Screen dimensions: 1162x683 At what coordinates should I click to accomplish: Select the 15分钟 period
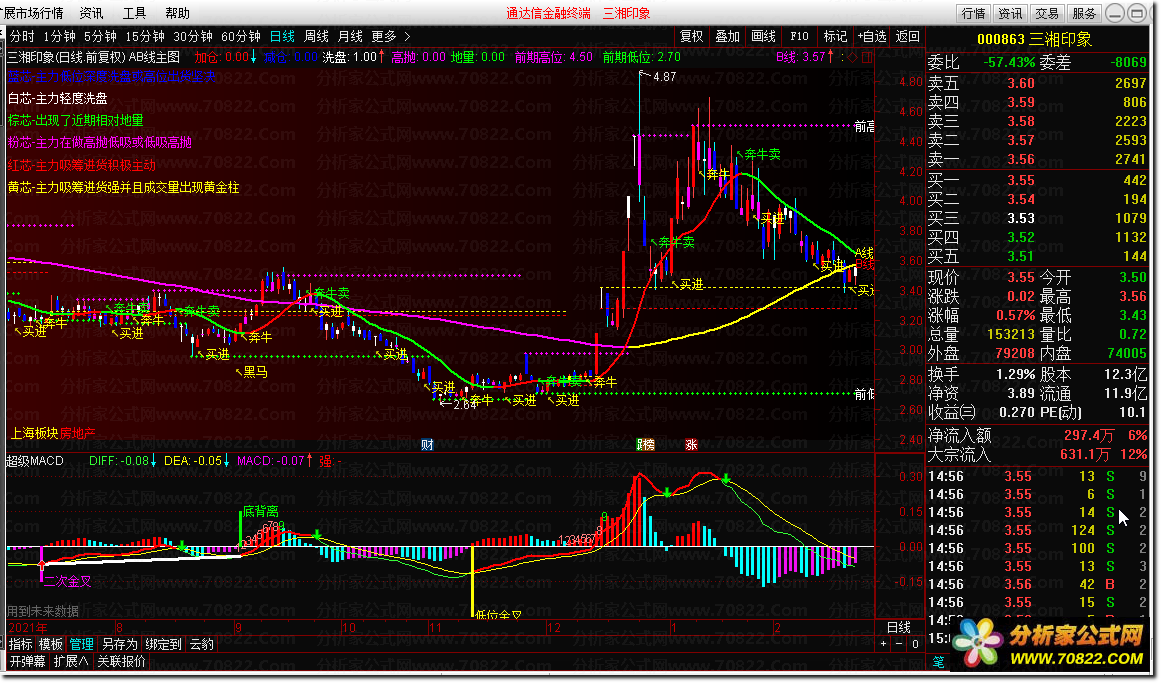pos(145,36)
